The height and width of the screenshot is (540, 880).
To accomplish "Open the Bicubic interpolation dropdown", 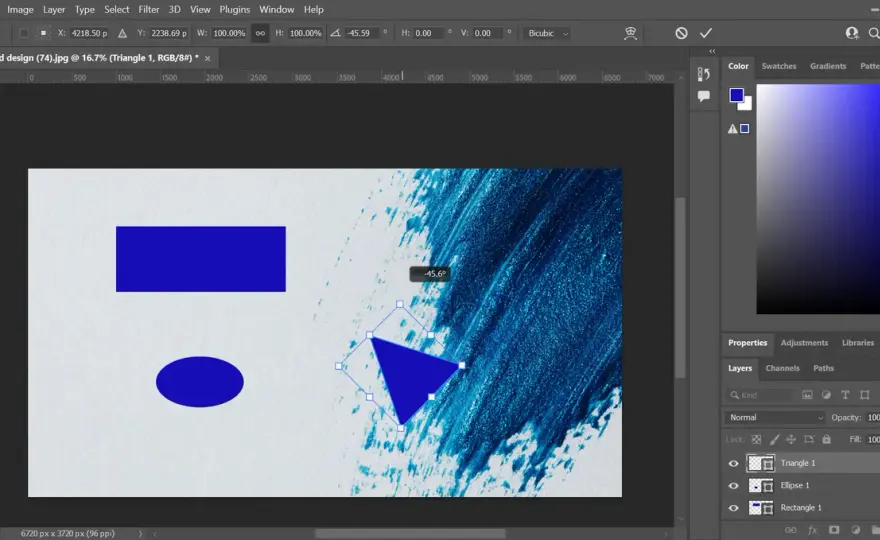I will pyautogui.click(x=548, y=33).
